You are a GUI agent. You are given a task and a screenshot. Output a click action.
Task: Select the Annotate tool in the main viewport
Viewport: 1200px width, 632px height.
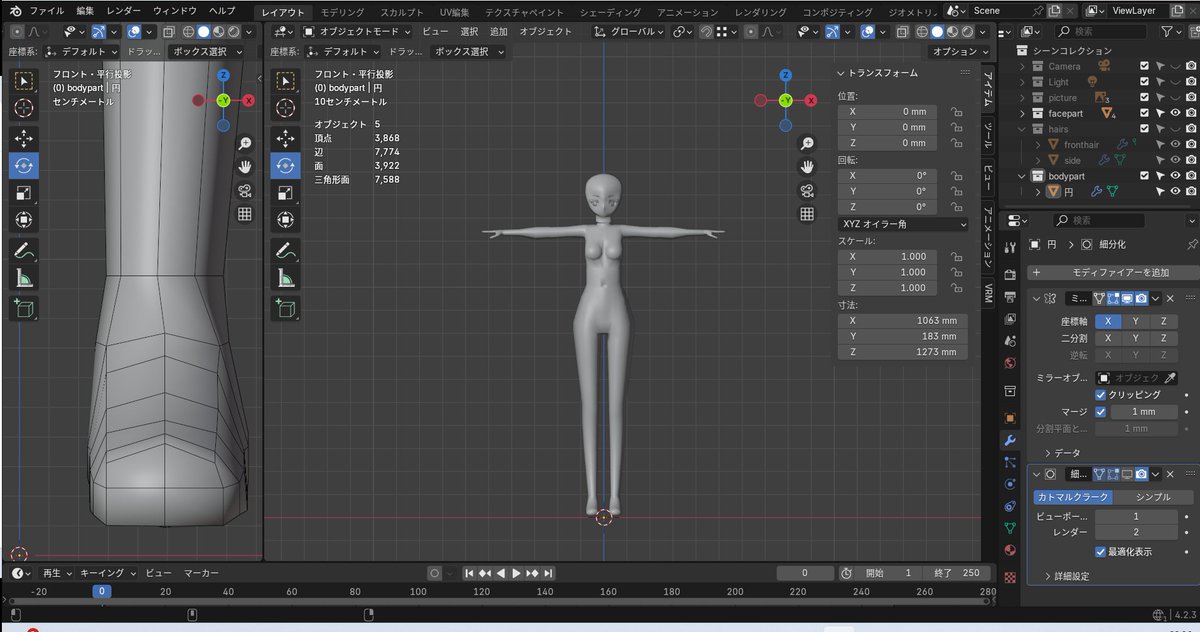coord(285,251)
